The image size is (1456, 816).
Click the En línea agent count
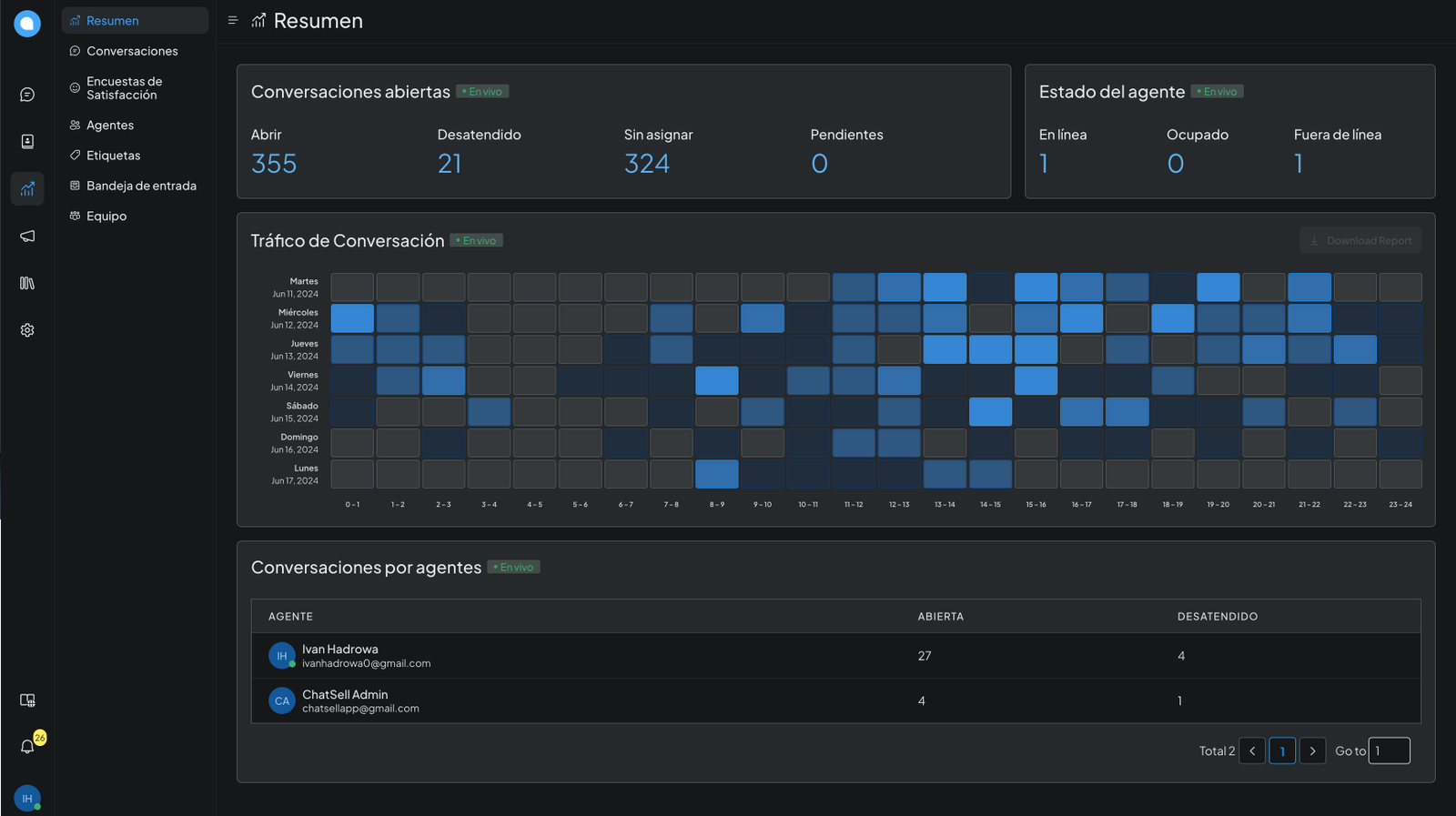[x=1044, y=164]
